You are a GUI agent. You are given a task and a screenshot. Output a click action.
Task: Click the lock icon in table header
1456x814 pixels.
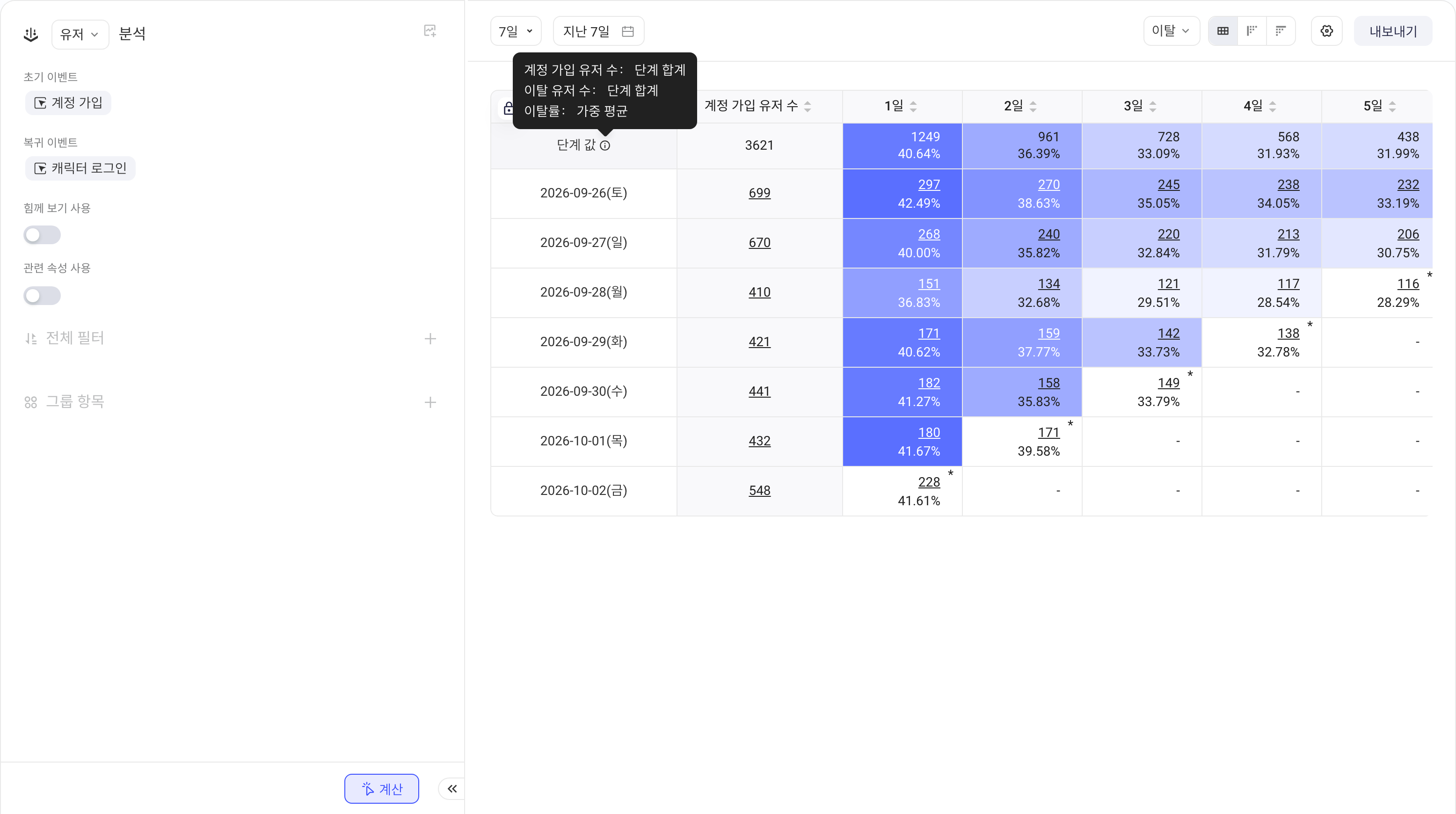coord(508,108)
